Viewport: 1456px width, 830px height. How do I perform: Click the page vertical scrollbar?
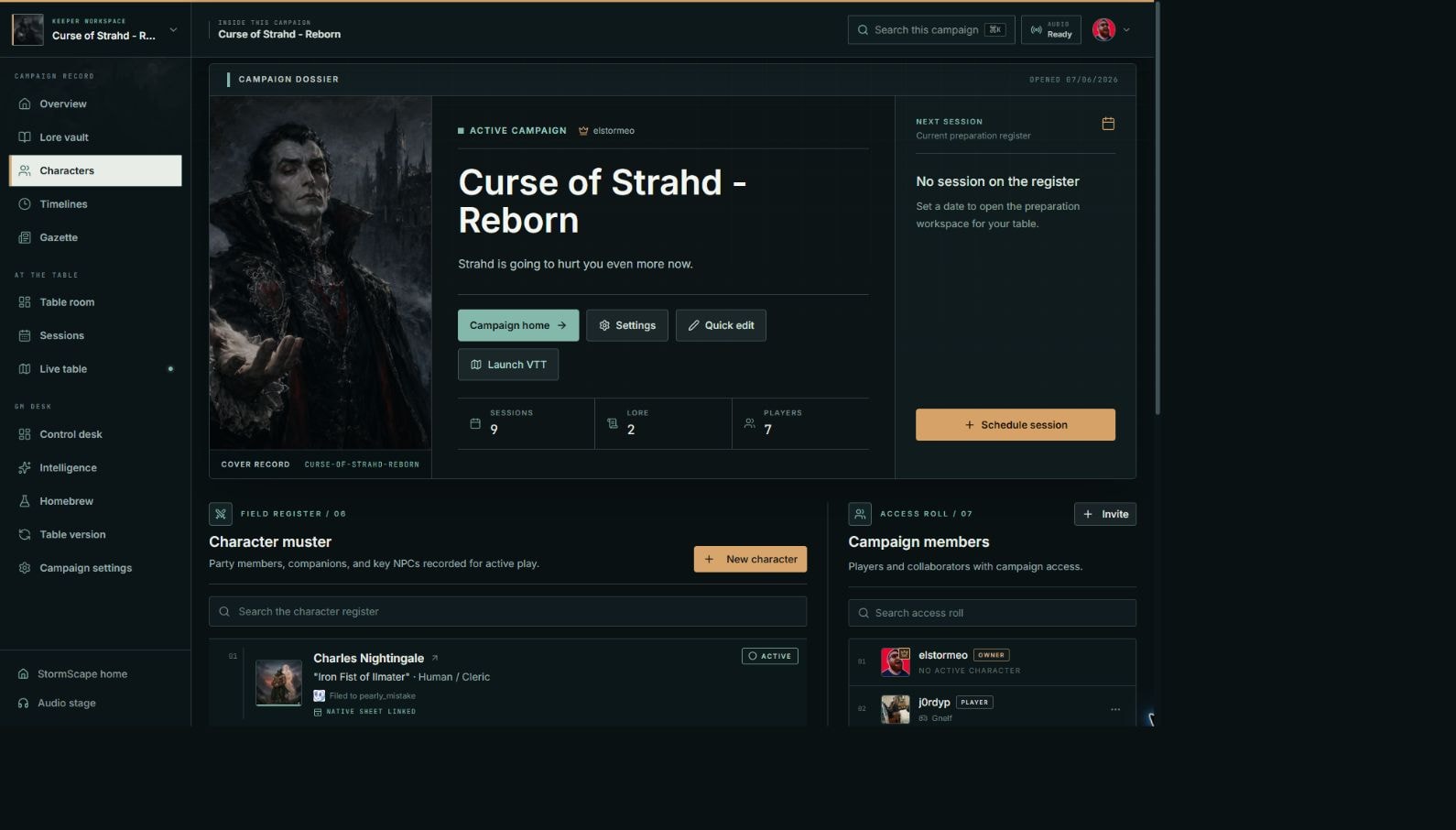click(x=1157, y=208)
